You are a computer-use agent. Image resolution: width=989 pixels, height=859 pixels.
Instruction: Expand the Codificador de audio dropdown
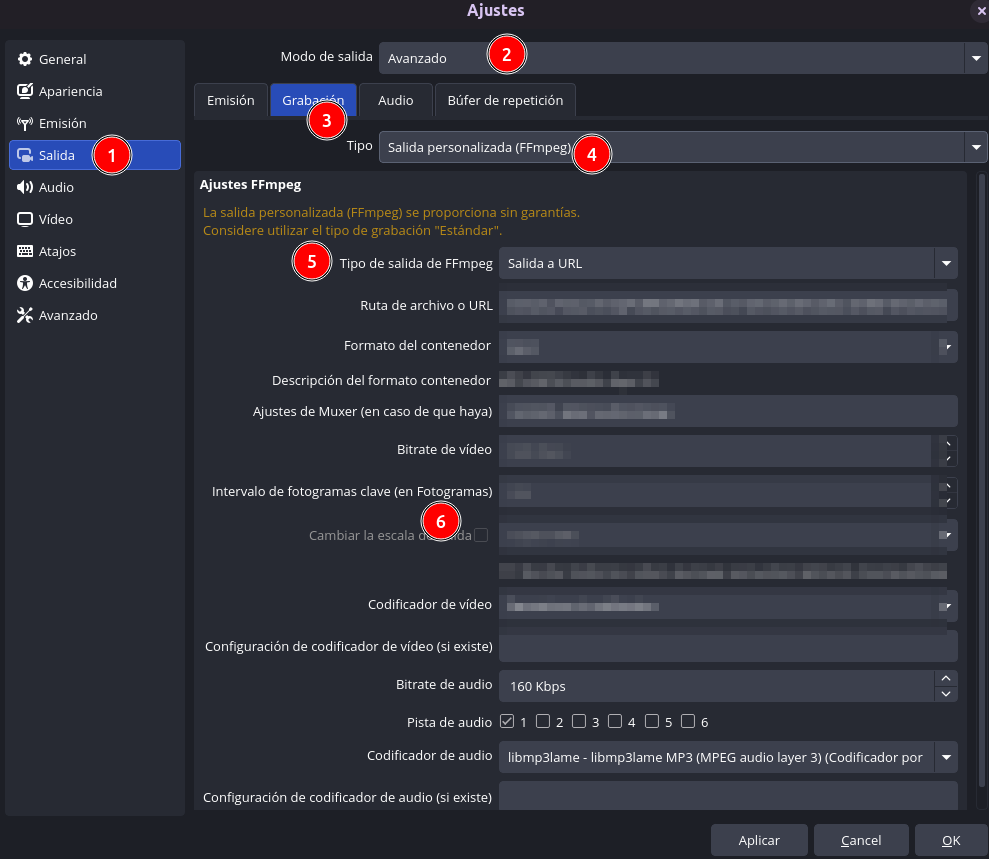point(728,757)
